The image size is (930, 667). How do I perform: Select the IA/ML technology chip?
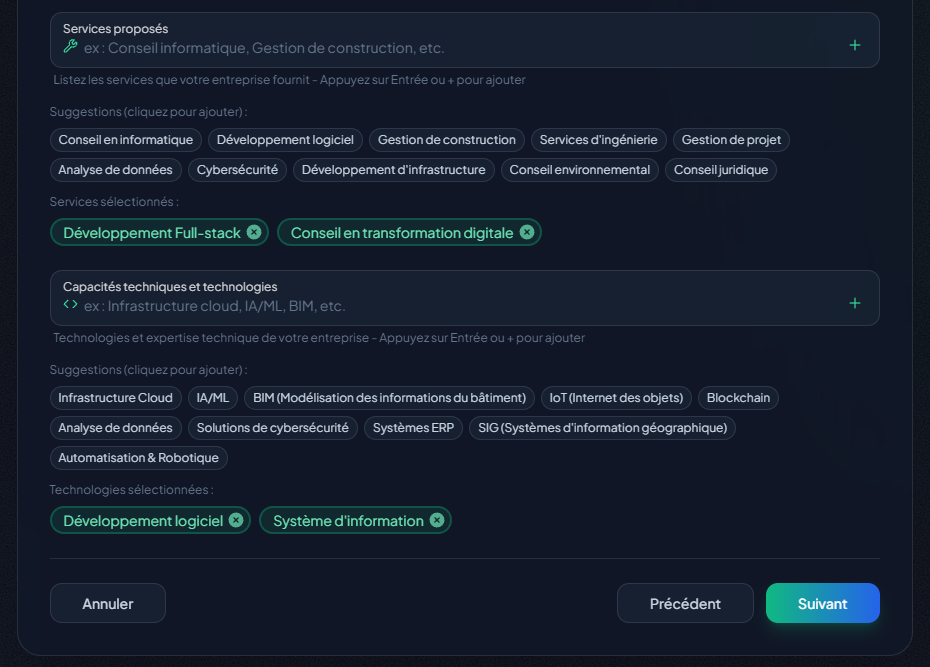[213, 398]
